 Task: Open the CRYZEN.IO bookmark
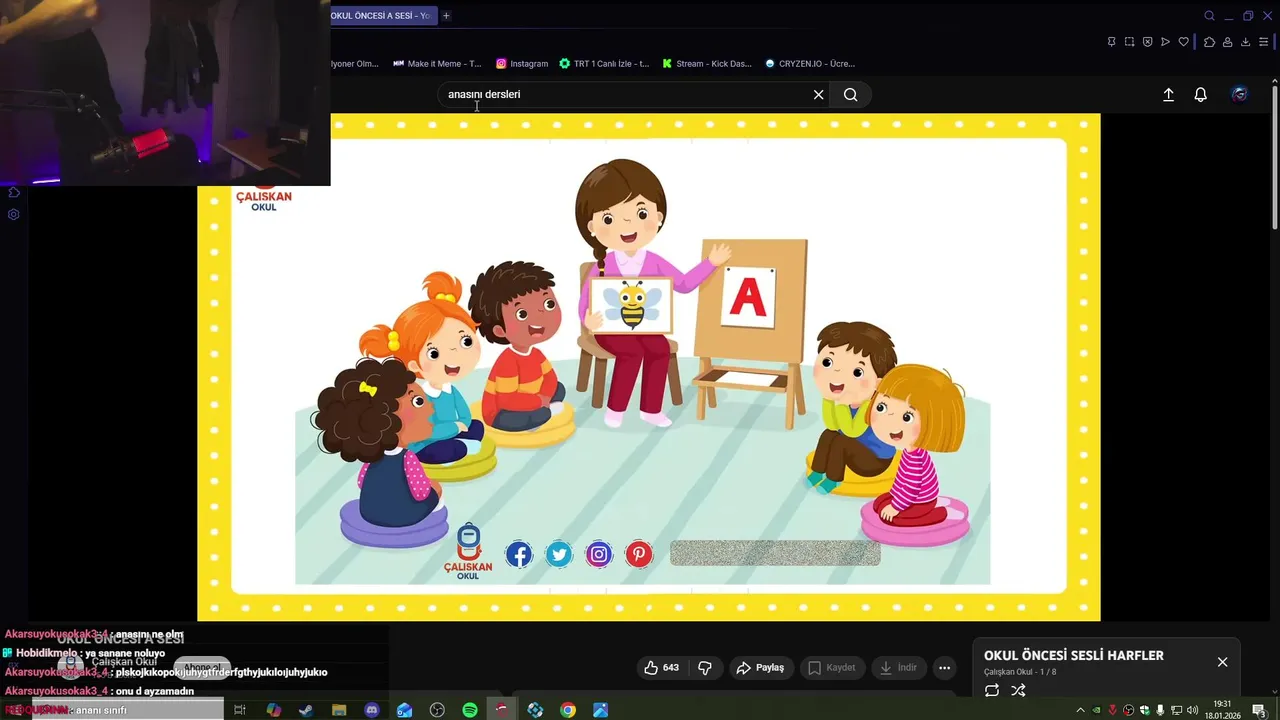pos(810,63)
